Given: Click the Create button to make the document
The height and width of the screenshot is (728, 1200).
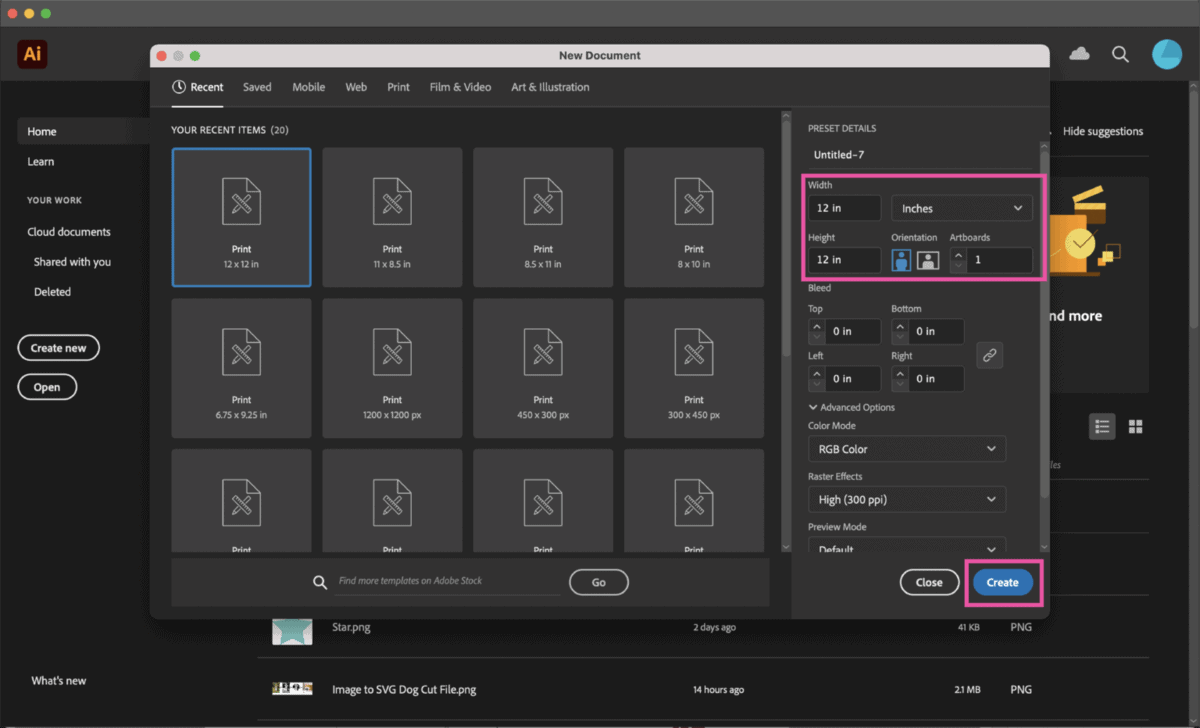Looking at the screenshot, I should click(x=1002, y=581).
